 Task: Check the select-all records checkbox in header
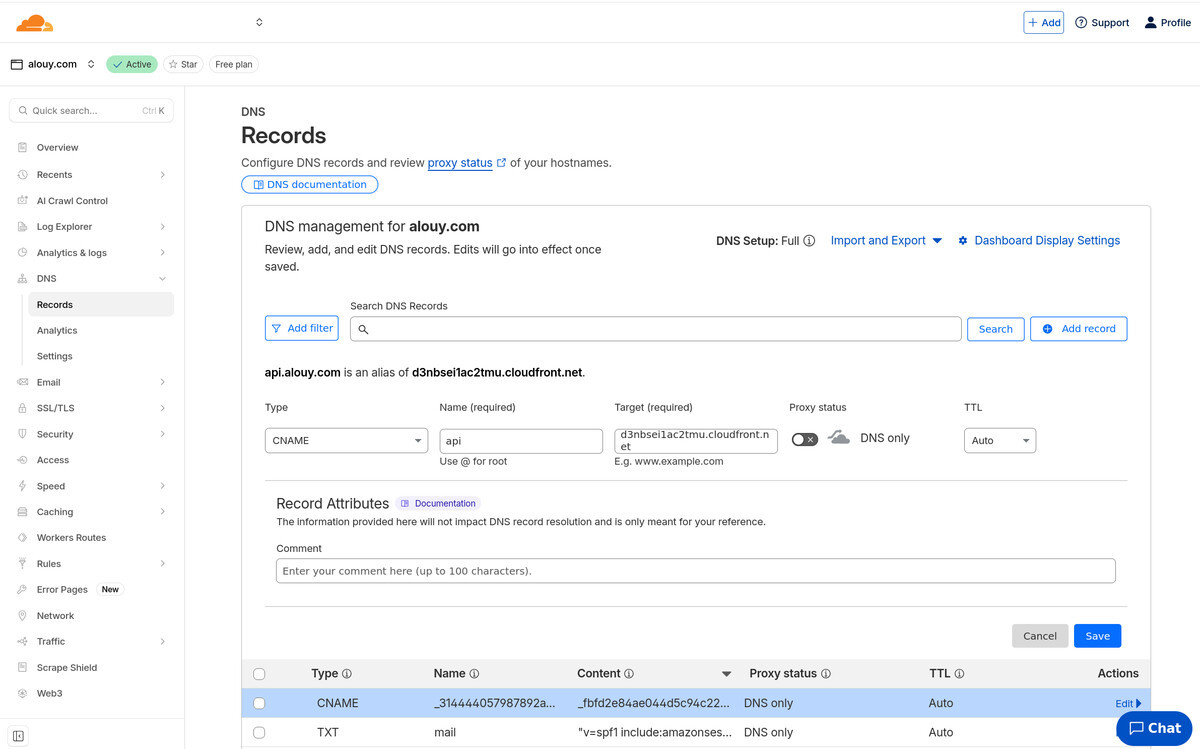click(x=259, y=674)
